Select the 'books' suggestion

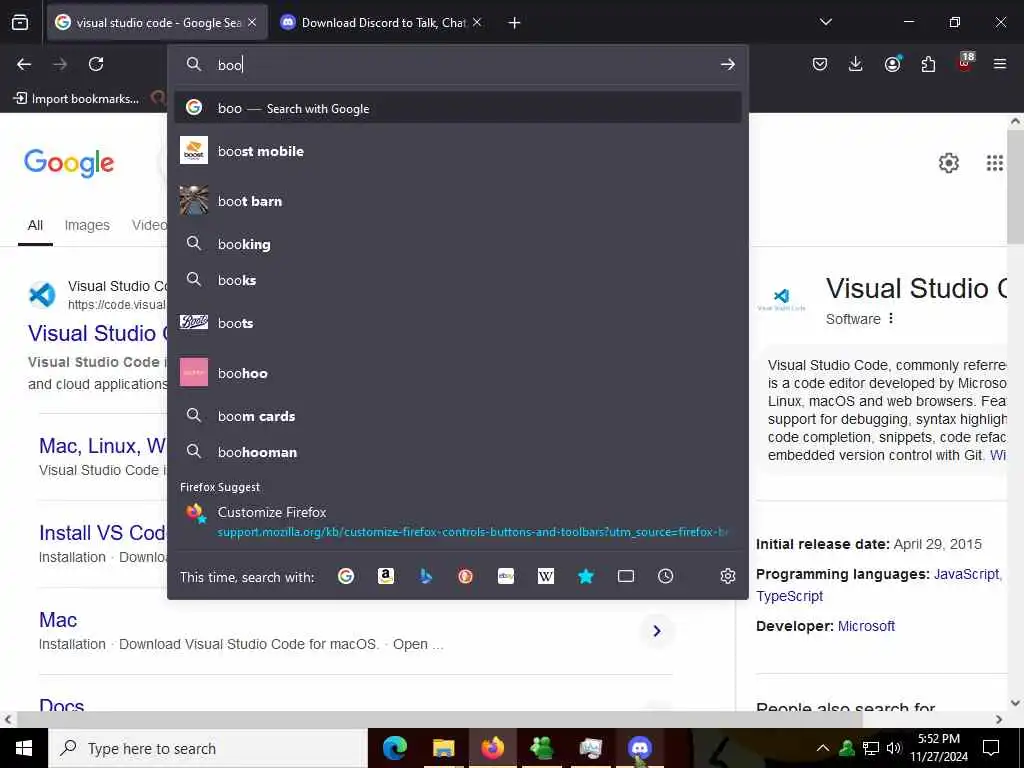[457, 280]
